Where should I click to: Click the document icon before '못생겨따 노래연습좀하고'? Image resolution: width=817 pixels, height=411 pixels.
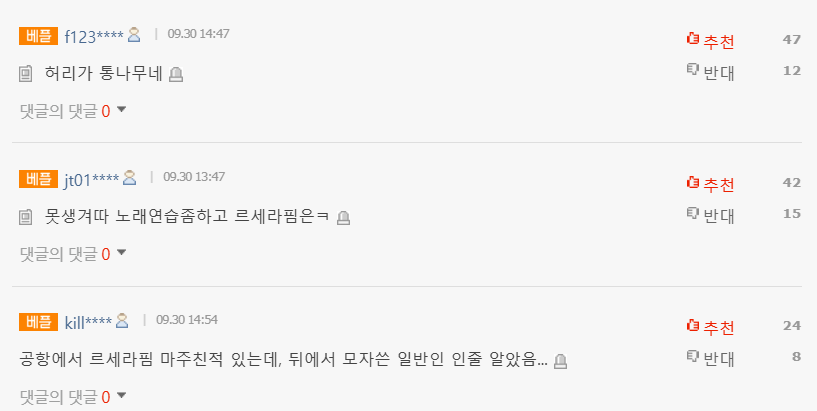click(x=26, y=217)
